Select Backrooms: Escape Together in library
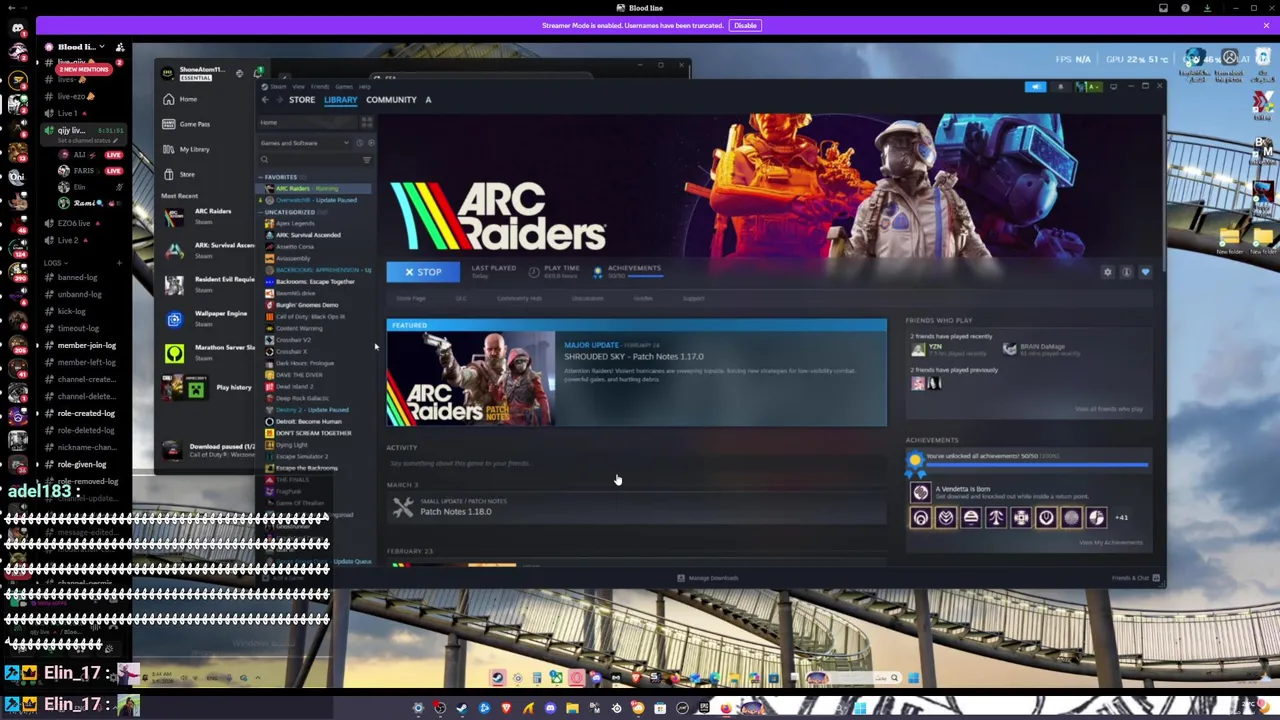Image resolution: width=1280 pixels, height=720 pixels. pyautogui.click(x=314, y=282)
